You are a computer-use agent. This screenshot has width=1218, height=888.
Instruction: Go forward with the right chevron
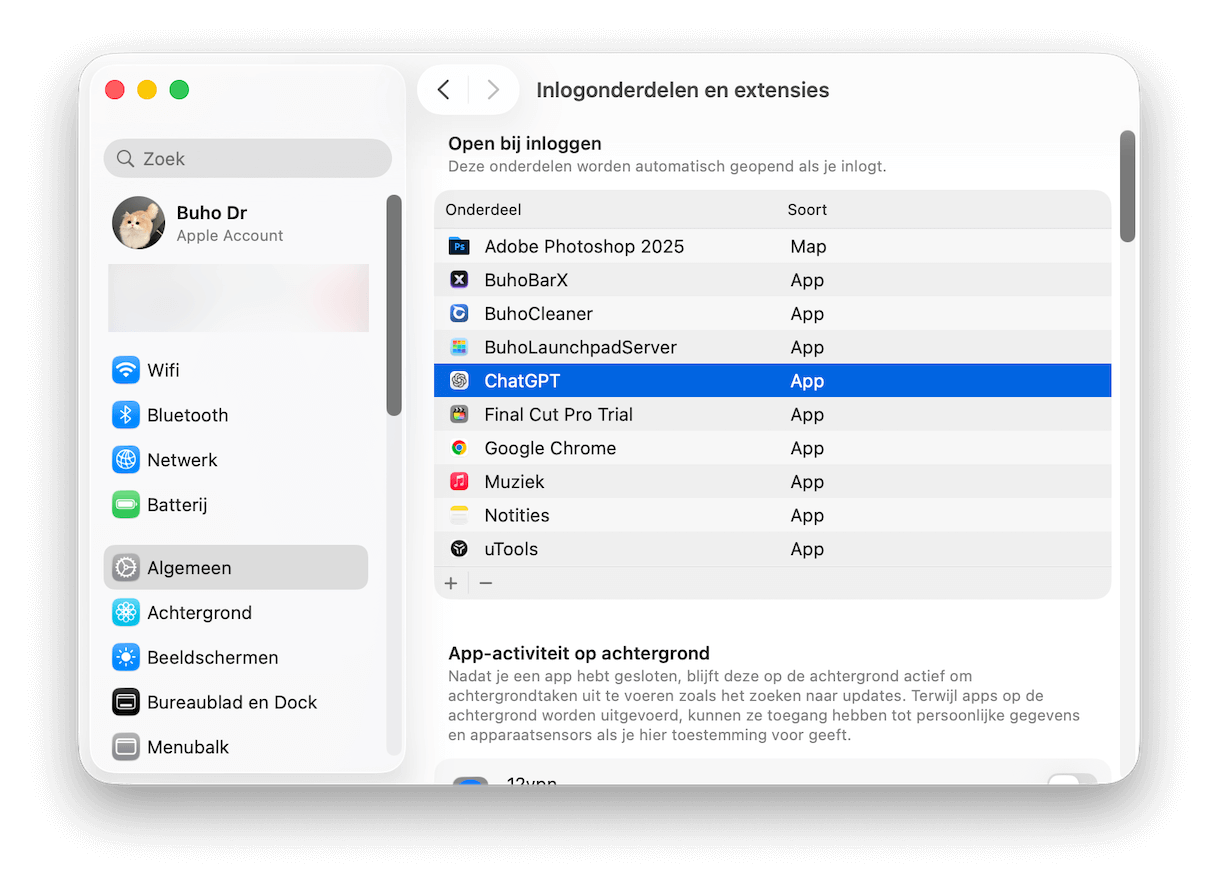point(493,90)
